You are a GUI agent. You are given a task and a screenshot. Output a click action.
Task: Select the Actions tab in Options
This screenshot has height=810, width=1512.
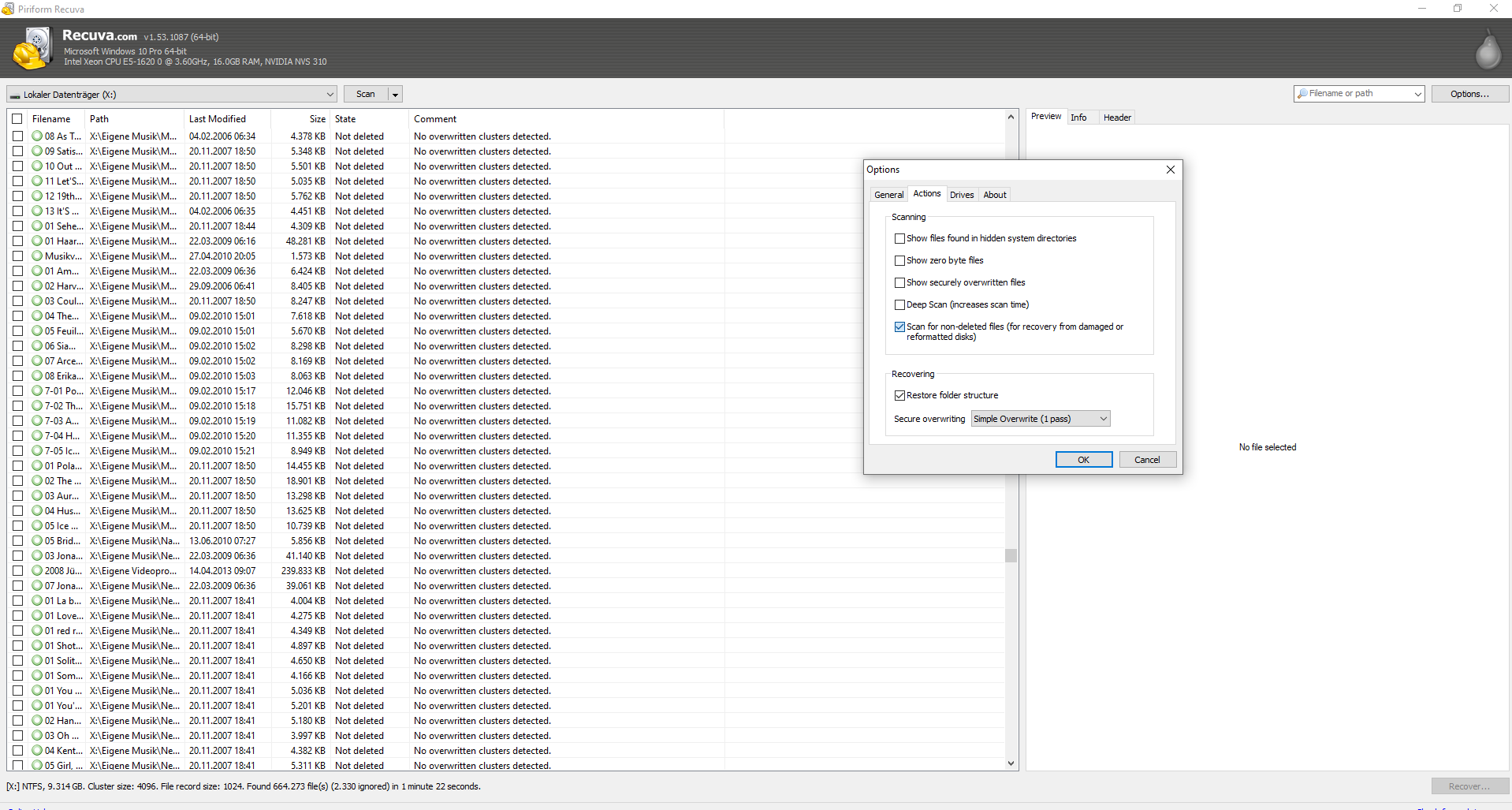coord(927,193)
